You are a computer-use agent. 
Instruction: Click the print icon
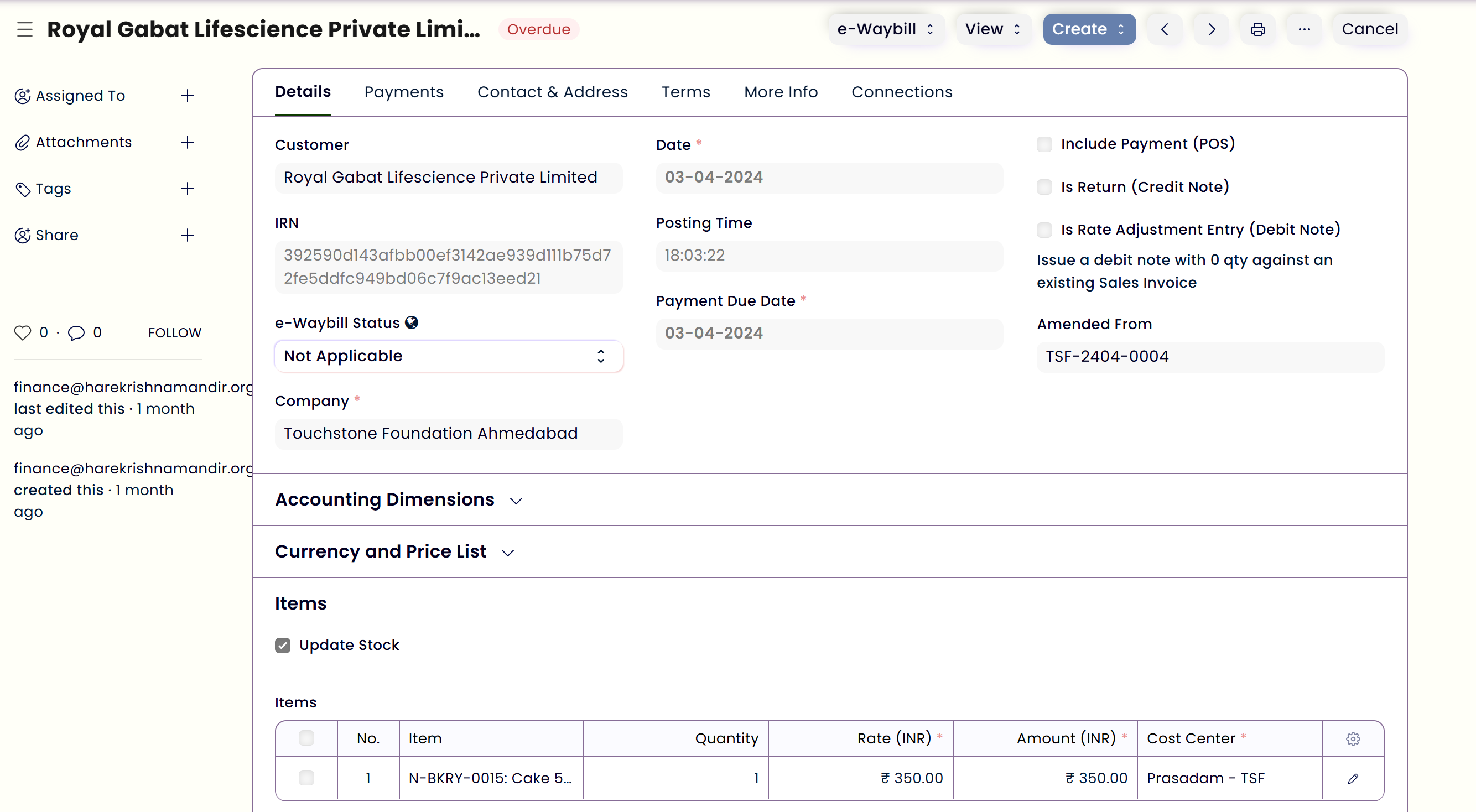(1257, 29)
